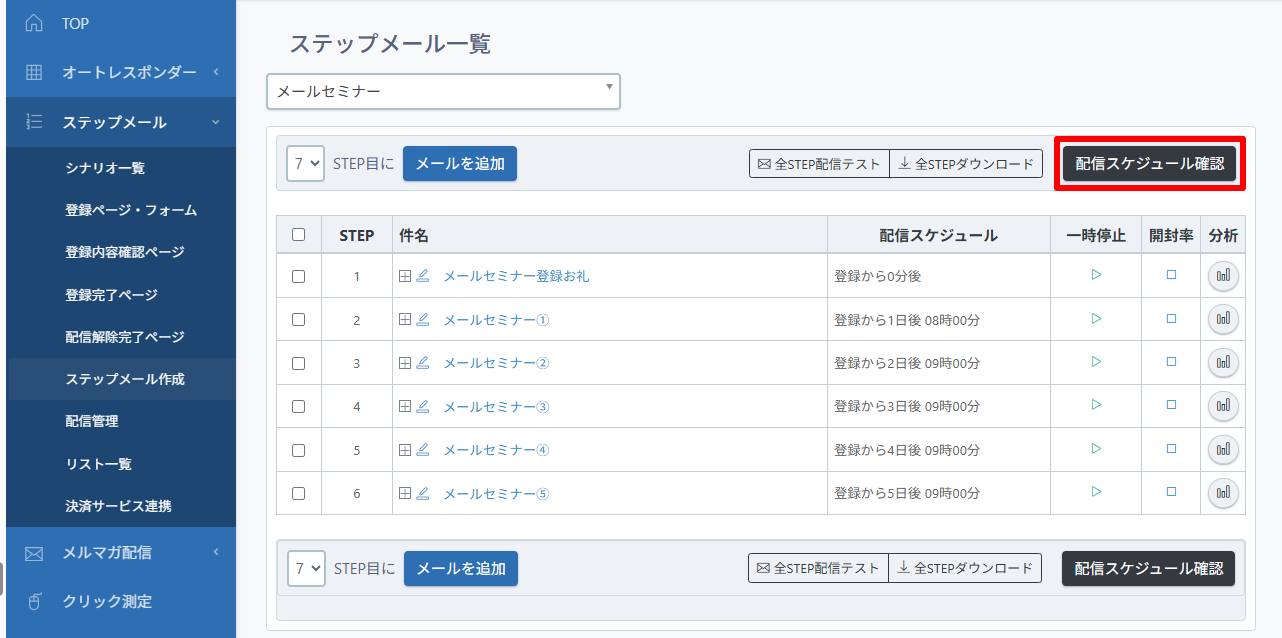Screen dimensions: 1282x638
Task: Open the メールセミナー④ subject link
Action: click(497, 450)
